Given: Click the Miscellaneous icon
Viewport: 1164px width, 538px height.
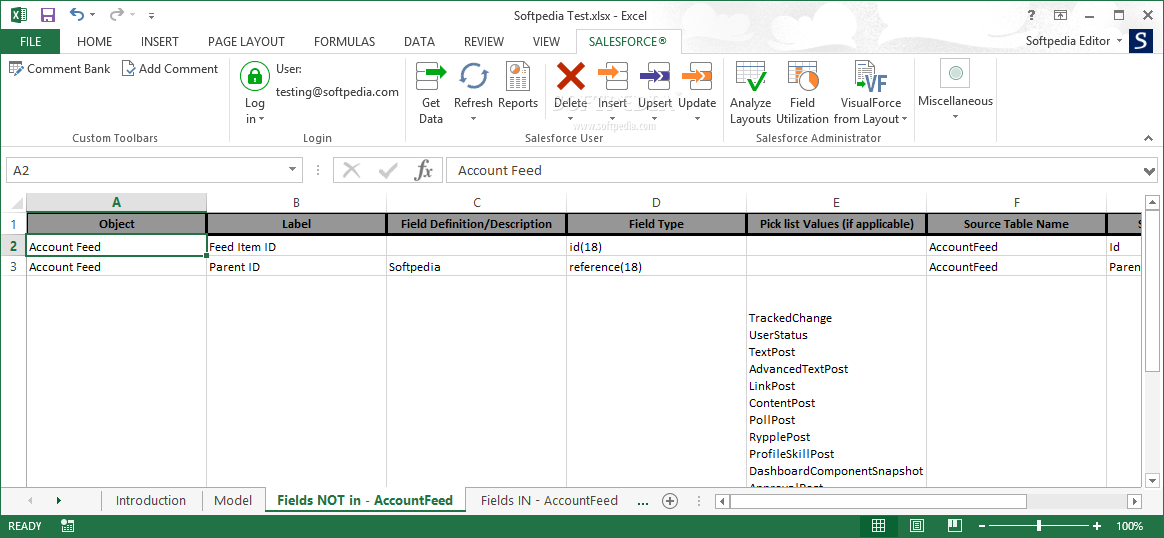Looking at the screenshot, I should click(x=955, y=73).
